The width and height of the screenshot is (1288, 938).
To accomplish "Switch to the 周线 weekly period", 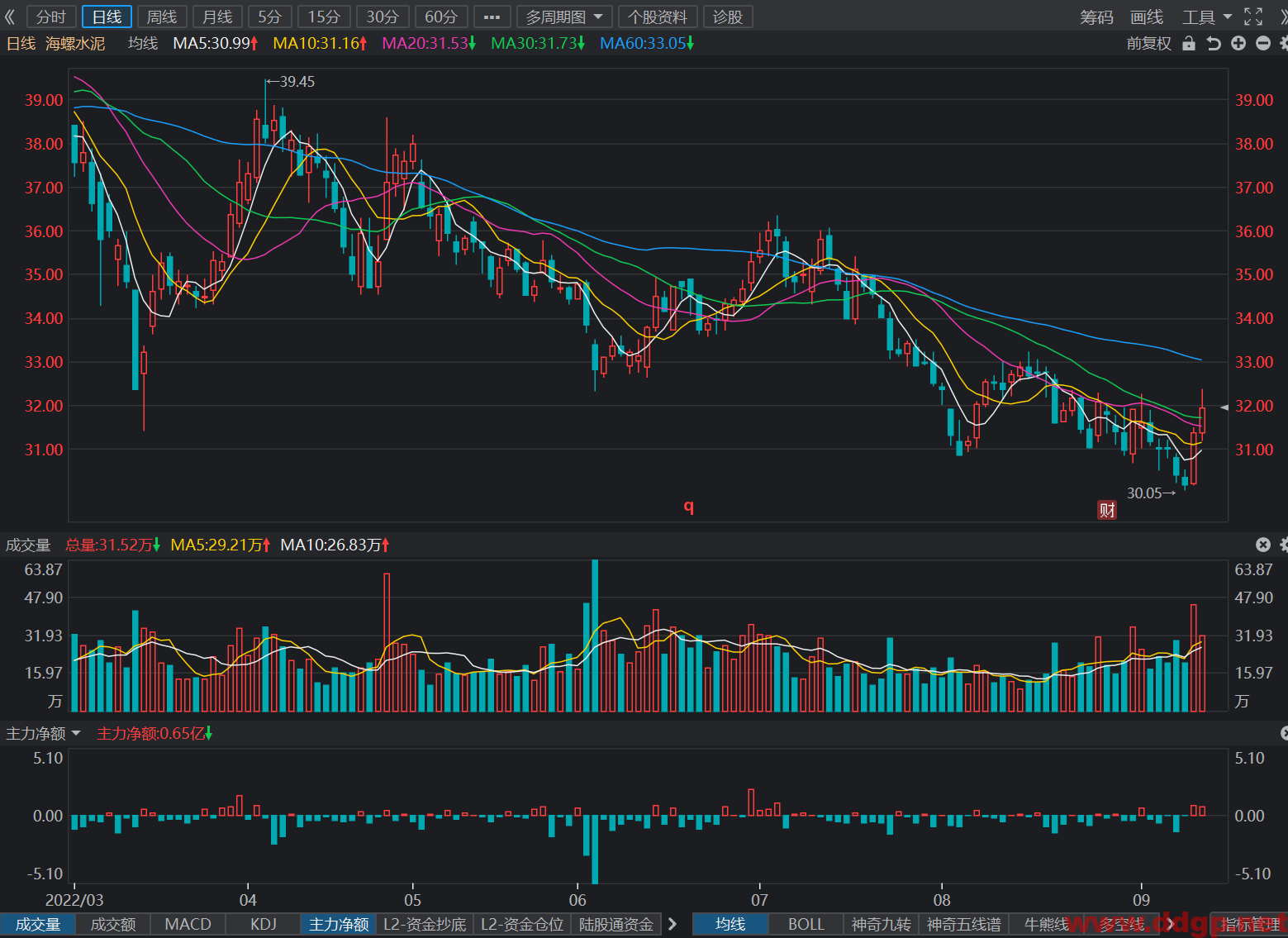I will [x=162, y=17].
